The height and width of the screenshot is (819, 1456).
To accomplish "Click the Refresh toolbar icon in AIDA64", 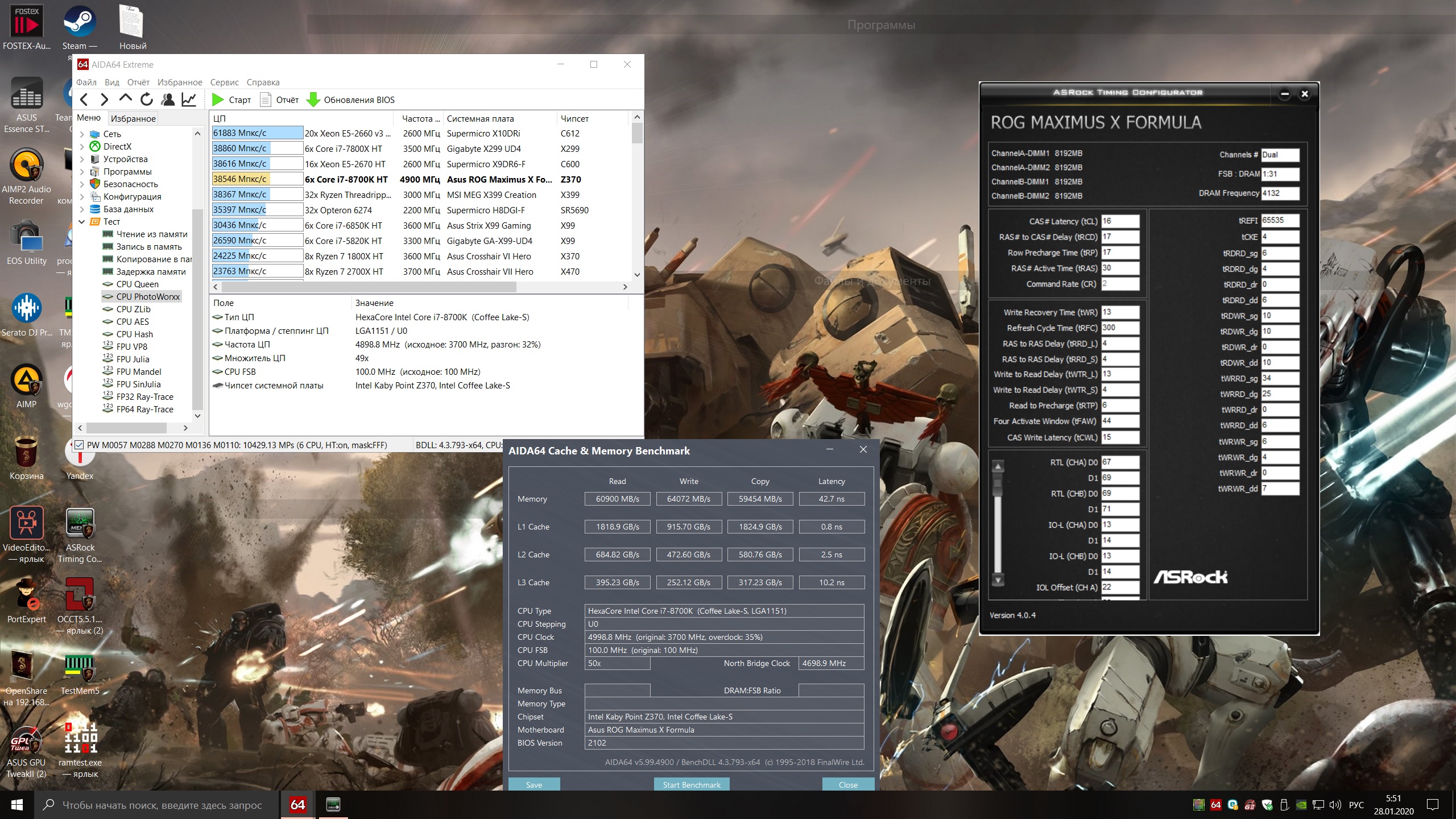I will [x=147, y=100].
